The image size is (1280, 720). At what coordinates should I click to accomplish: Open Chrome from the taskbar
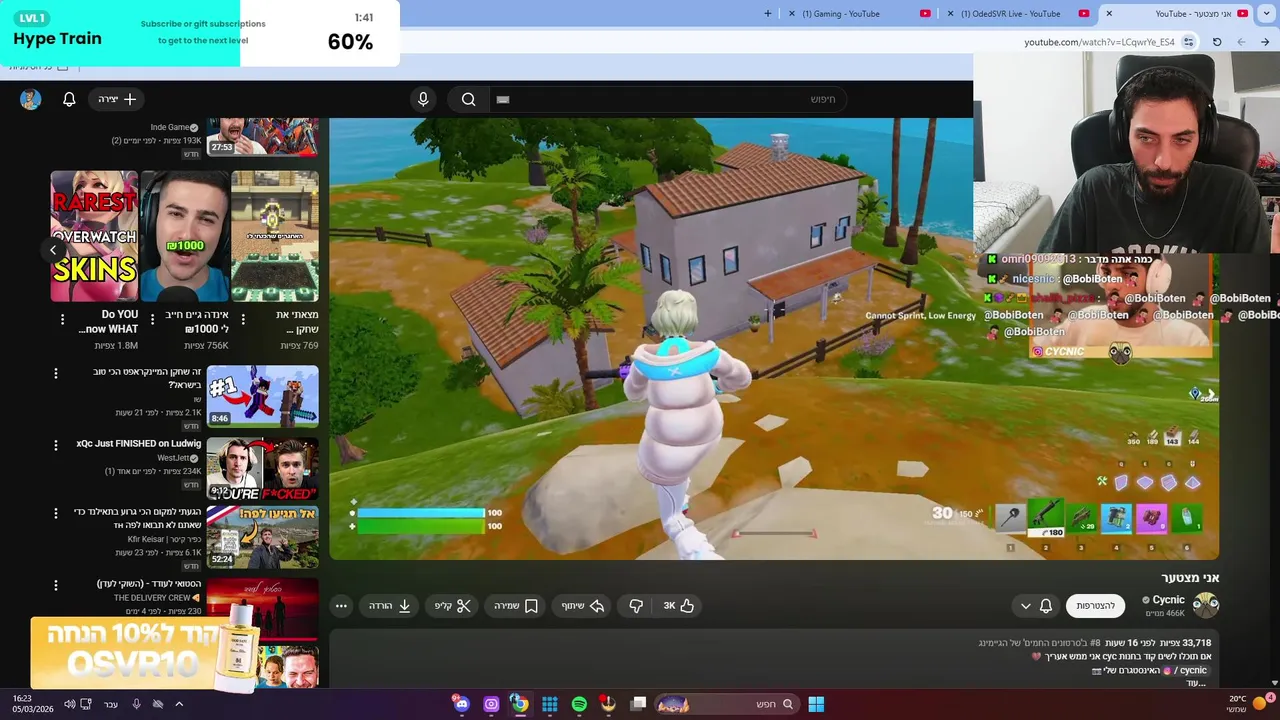pos(519,704)
